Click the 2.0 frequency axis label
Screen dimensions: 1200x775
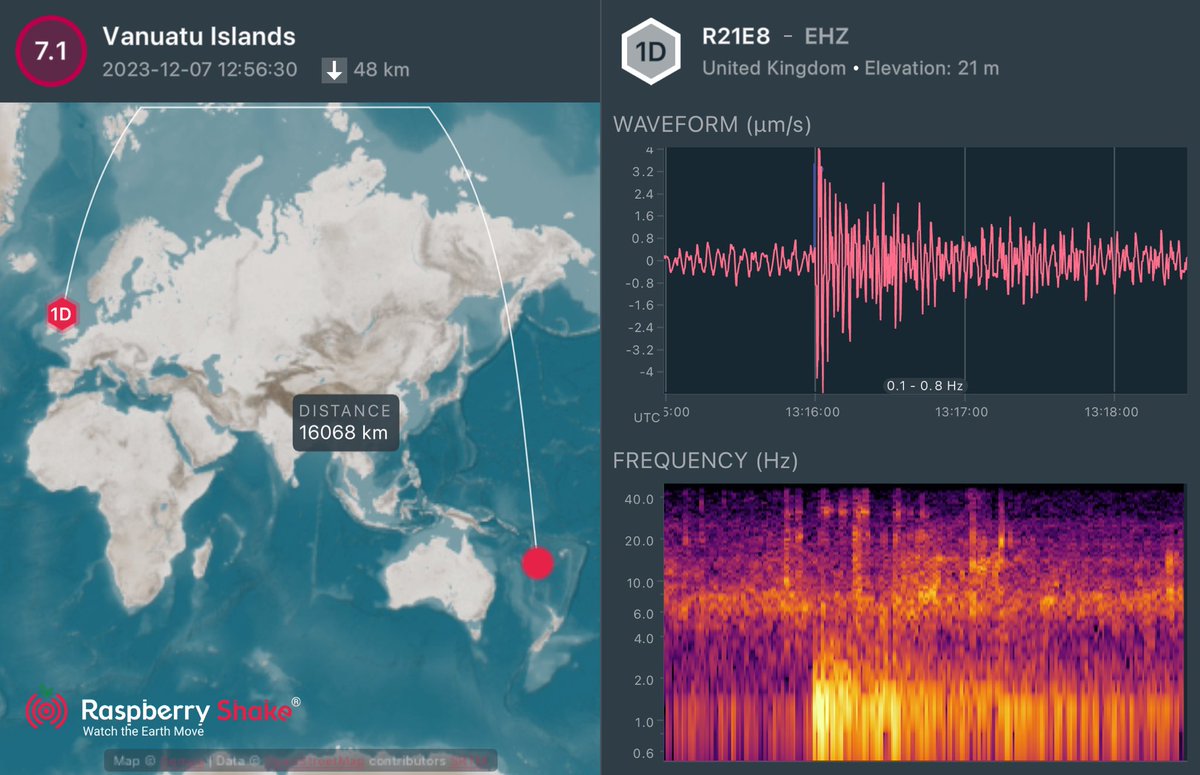643,680
